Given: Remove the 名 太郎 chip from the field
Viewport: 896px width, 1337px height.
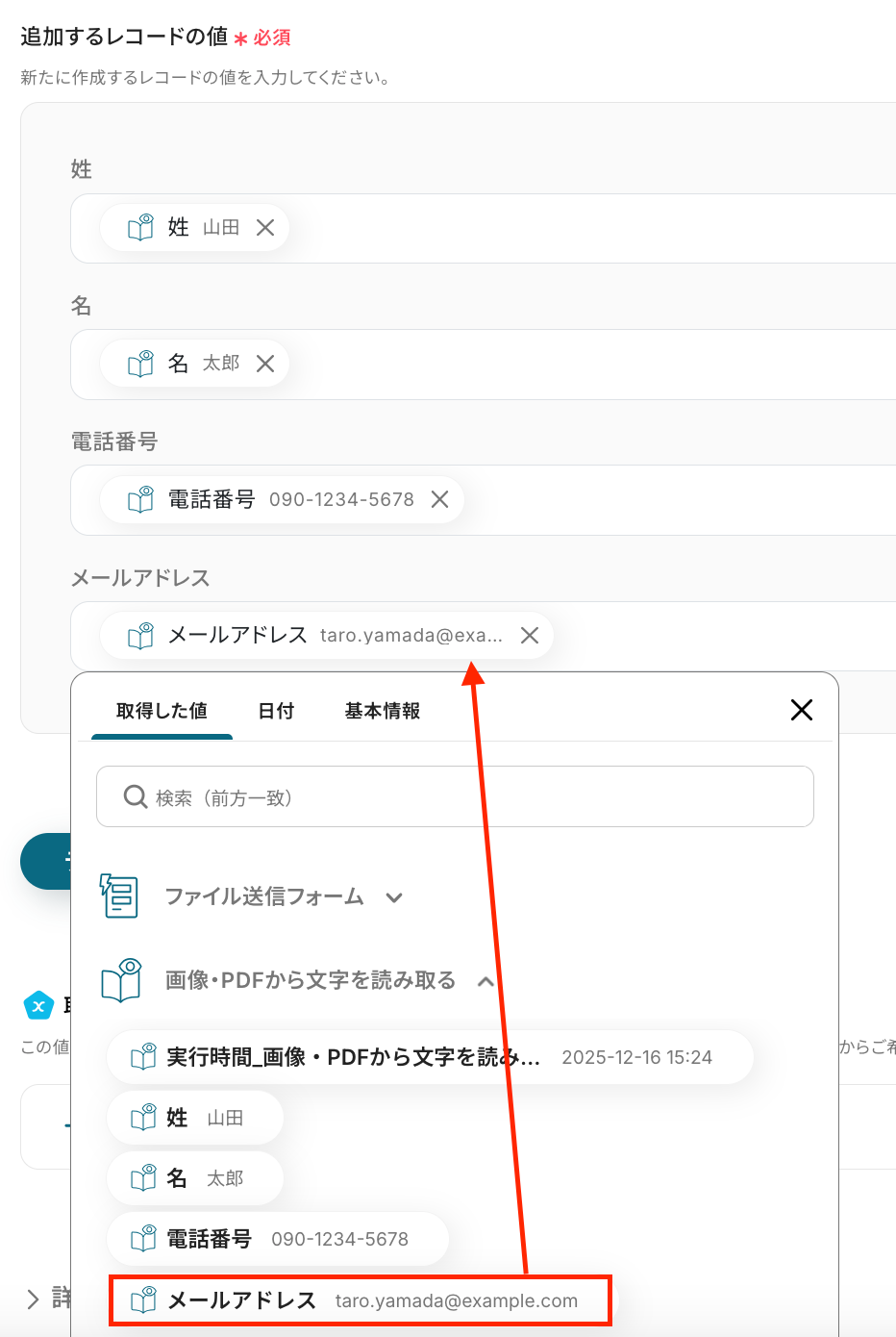Looking at the screenshot, I should (x=265, y=364).
